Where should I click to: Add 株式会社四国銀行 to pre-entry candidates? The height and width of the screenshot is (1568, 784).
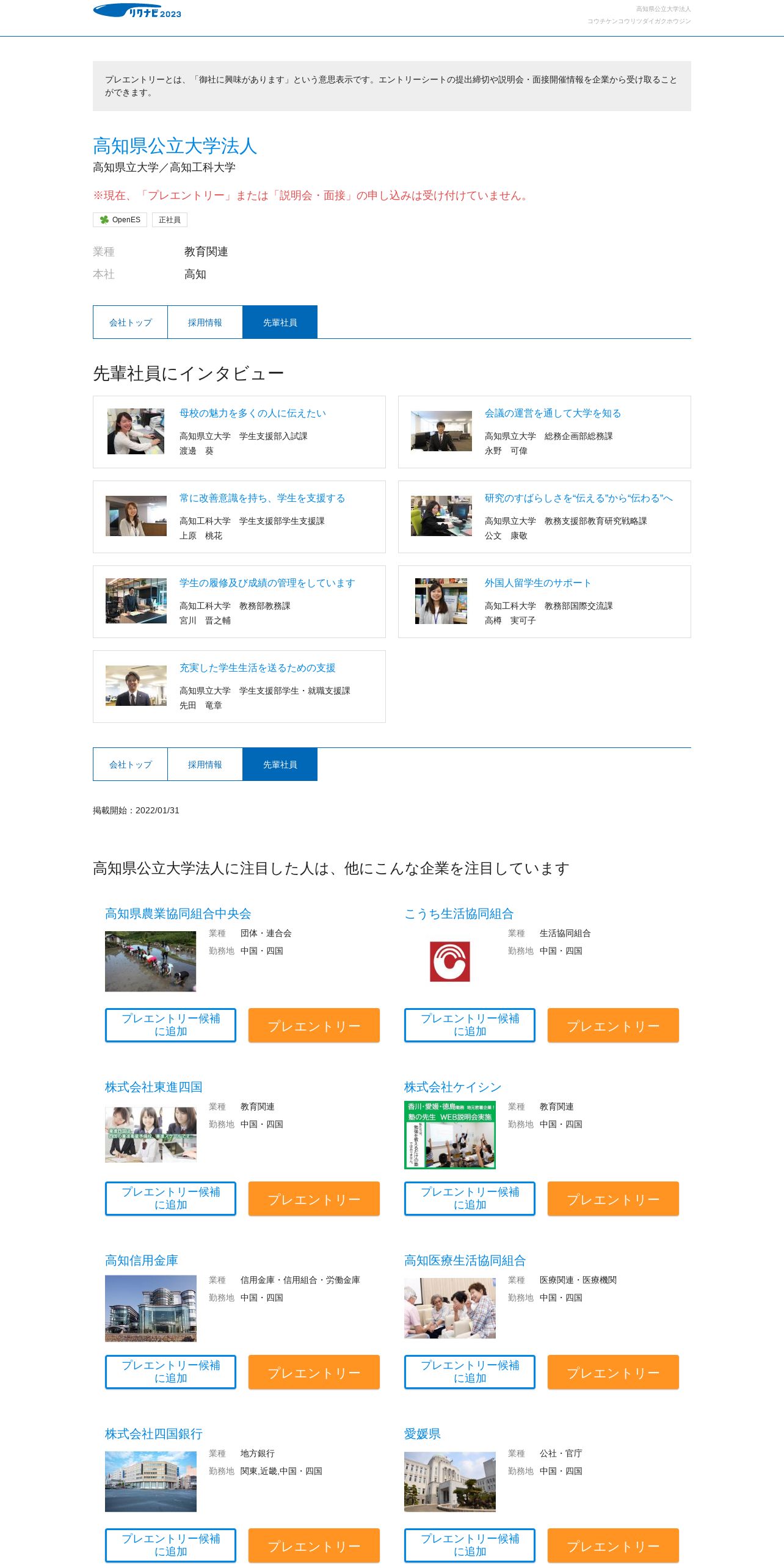[170, 1545]
